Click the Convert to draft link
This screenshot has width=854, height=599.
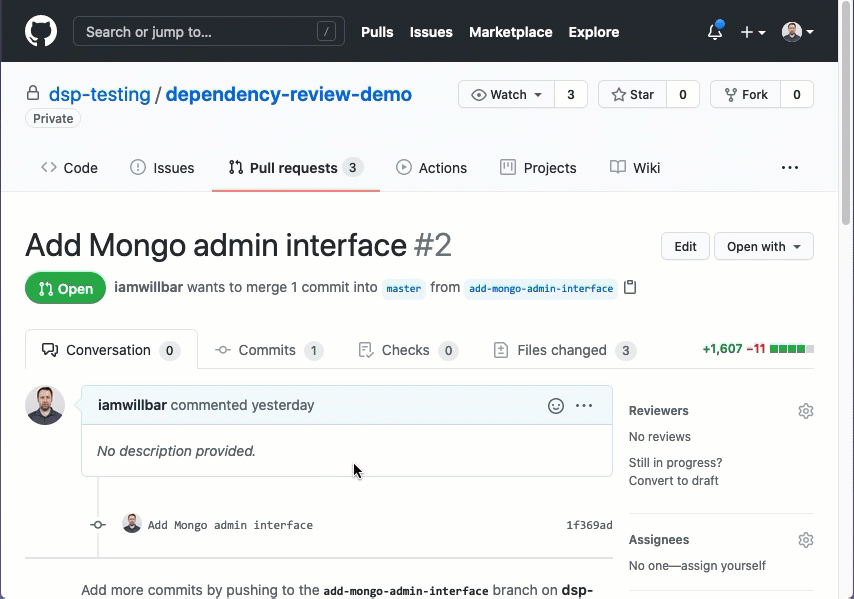[x=673, y=481]
